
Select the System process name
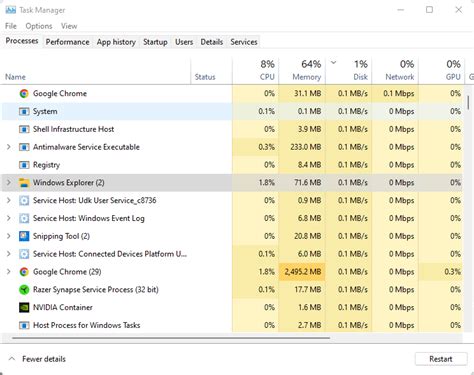click(x=45, y=111)
